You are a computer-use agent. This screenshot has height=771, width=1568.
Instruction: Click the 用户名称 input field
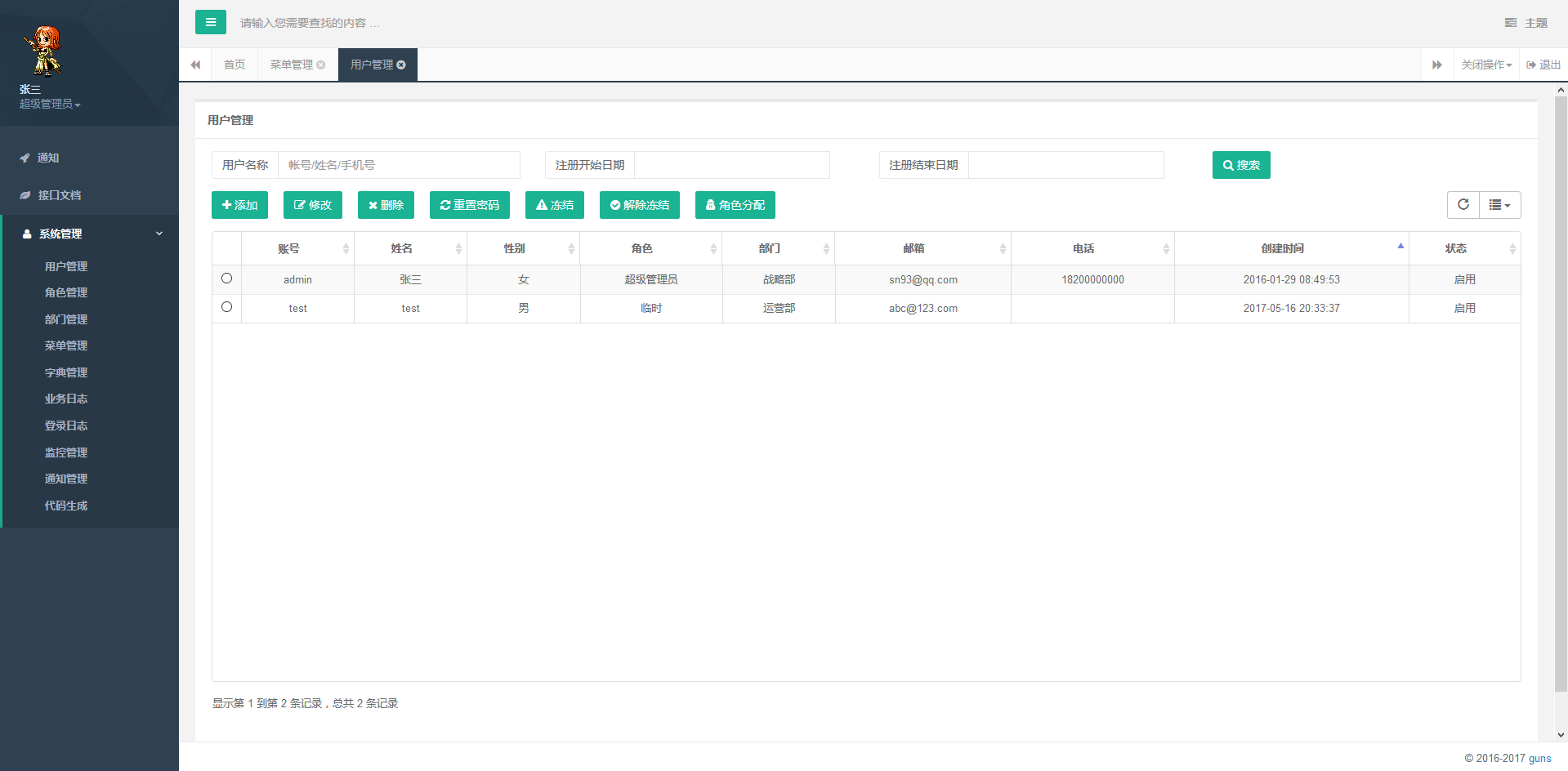point(399,165)
